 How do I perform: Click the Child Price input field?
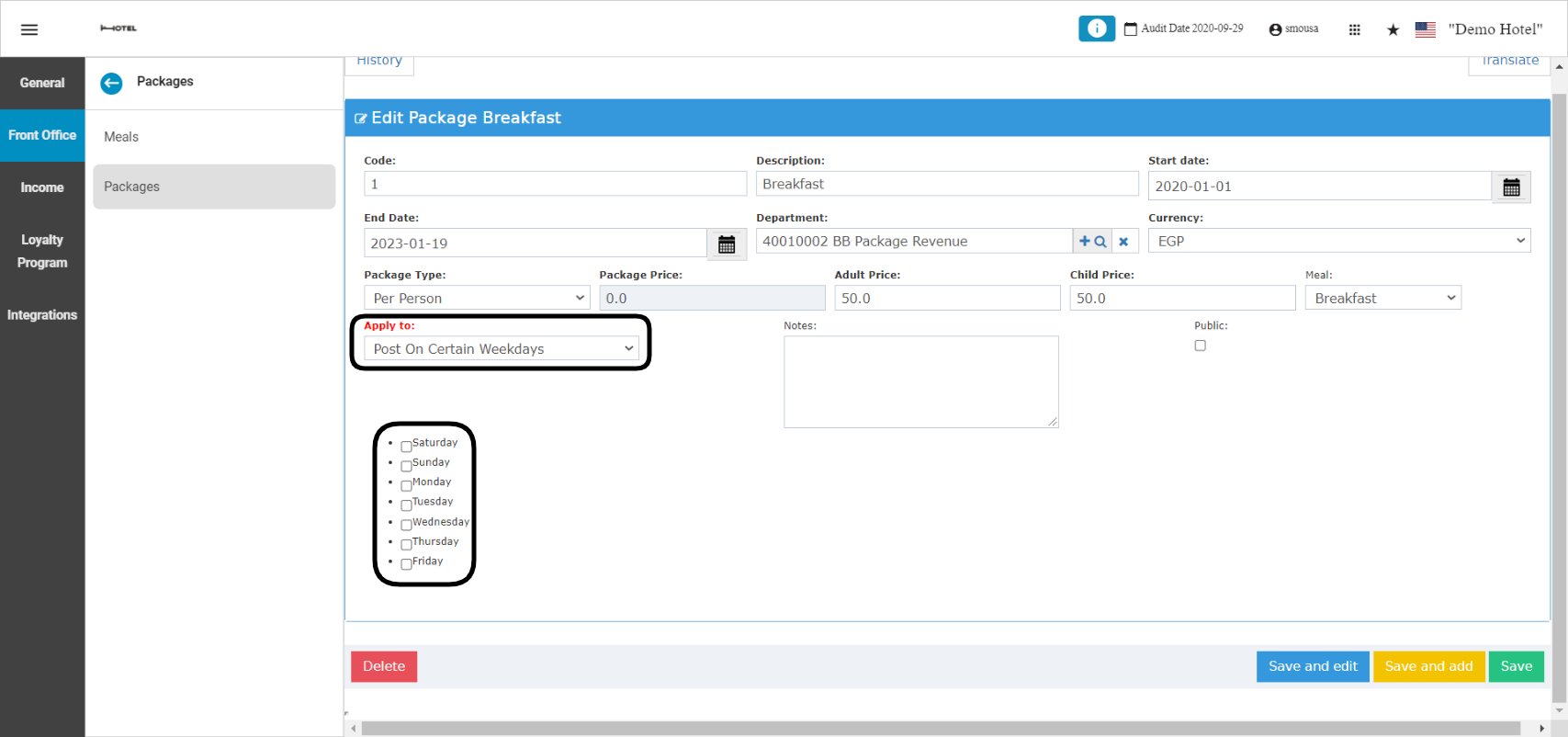tap(1182, 298)
